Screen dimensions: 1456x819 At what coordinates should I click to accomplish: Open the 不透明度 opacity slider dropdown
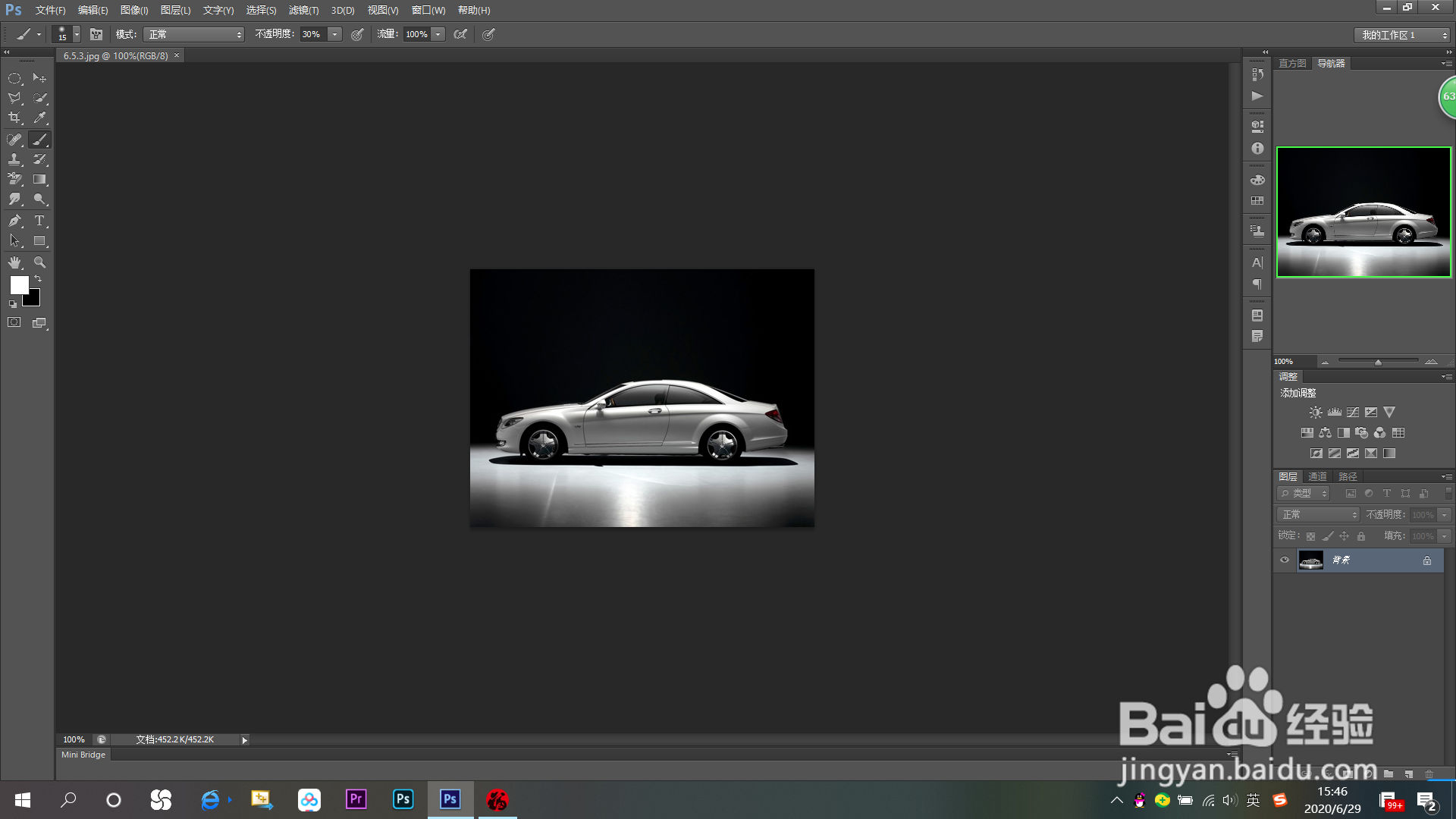pyautogui.click(x=334, y=34)
